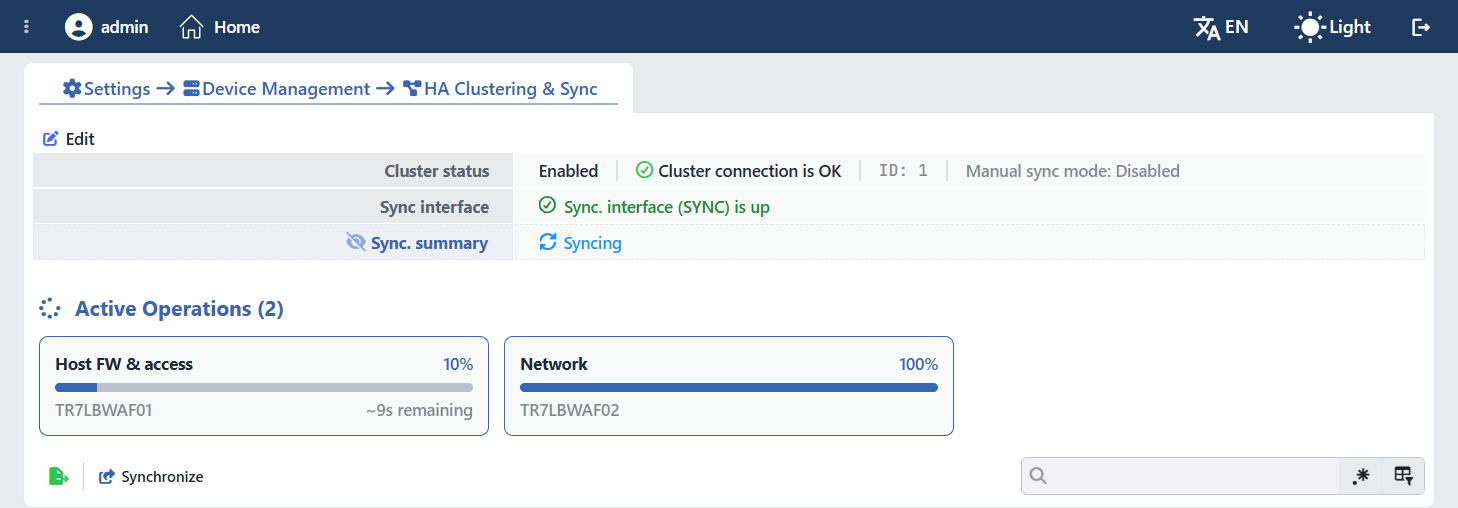Click the Syncing refresh arrows icon
The image size is (1458, 508).
click(547, 242)
